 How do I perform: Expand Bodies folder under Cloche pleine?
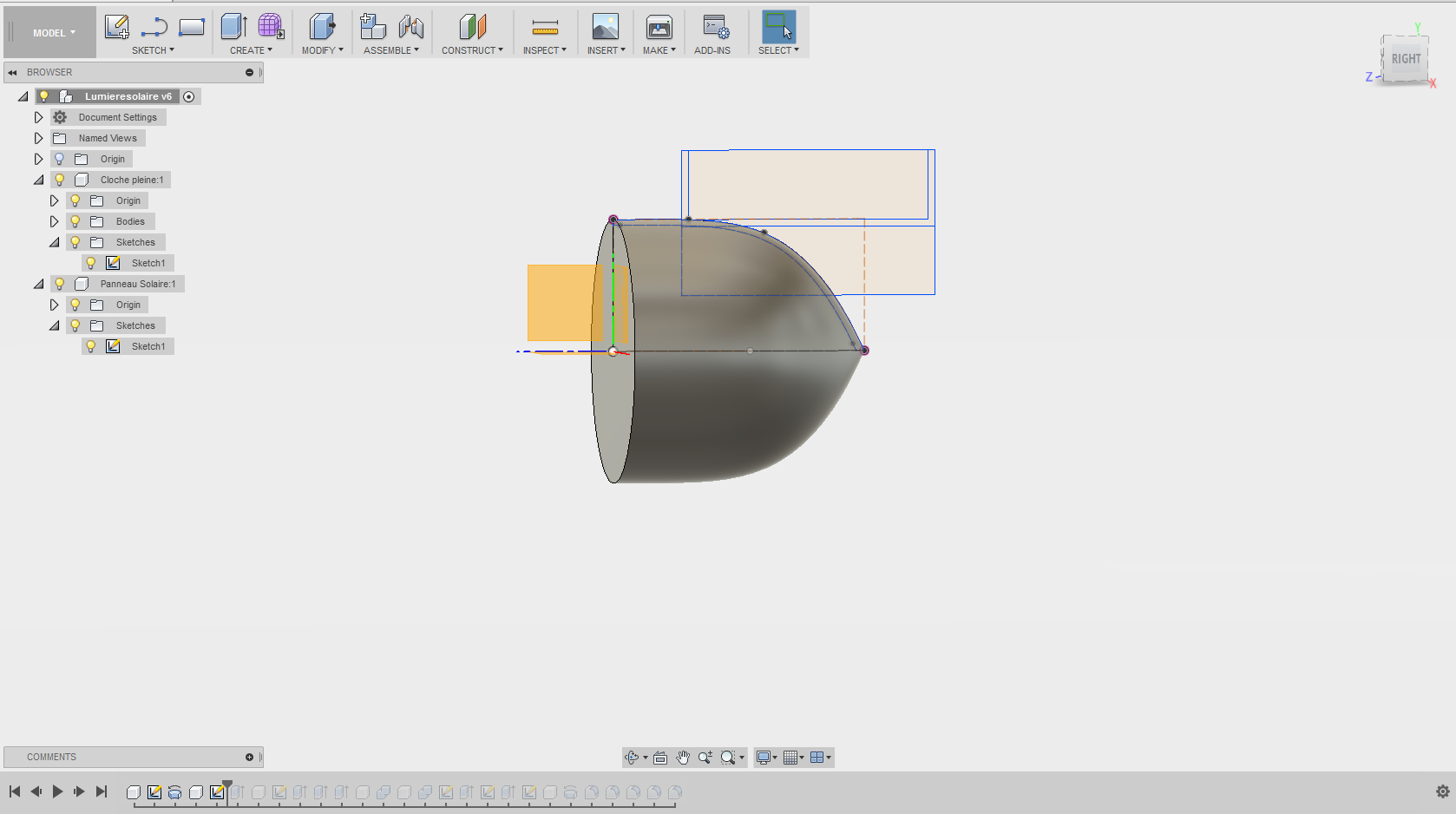[x=54, y=221]
